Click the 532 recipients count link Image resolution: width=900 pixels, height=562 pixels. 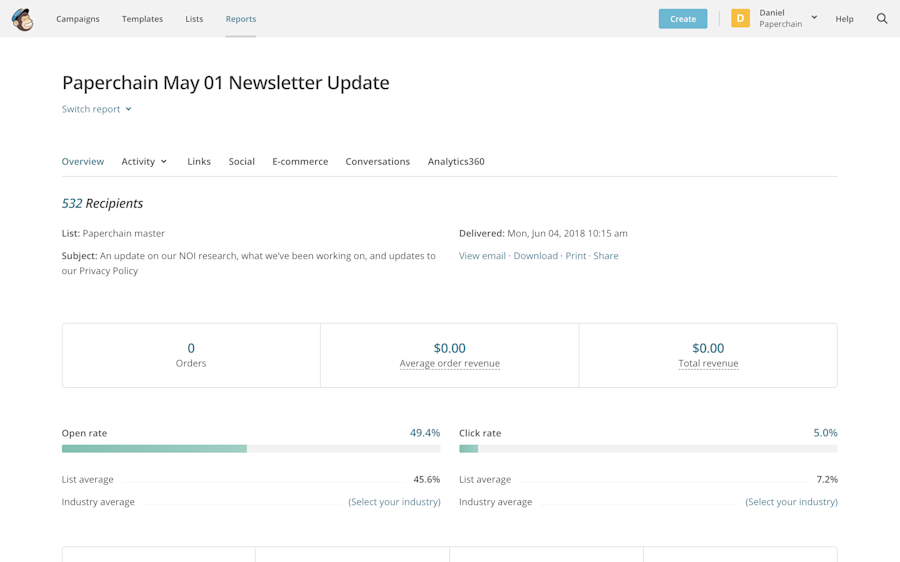tap(72, 203)
